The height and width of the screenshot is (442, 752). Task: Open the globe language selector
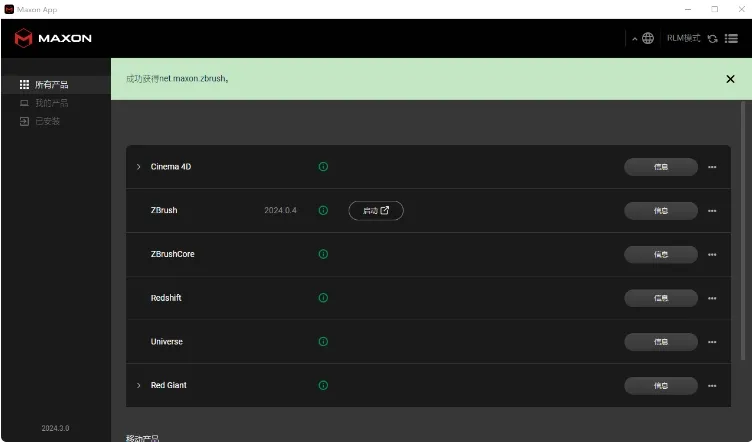tap(648, 38)
